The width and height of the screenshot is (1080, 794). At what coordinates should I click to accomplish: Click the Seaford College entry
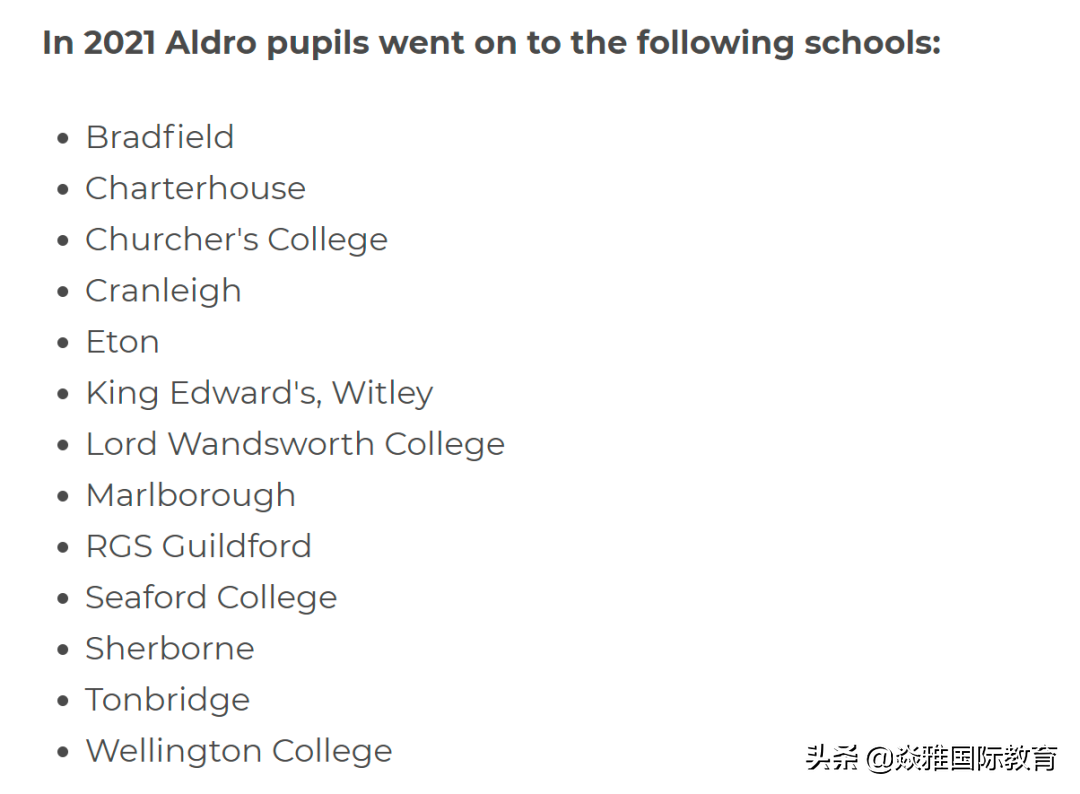pos(211,597)
